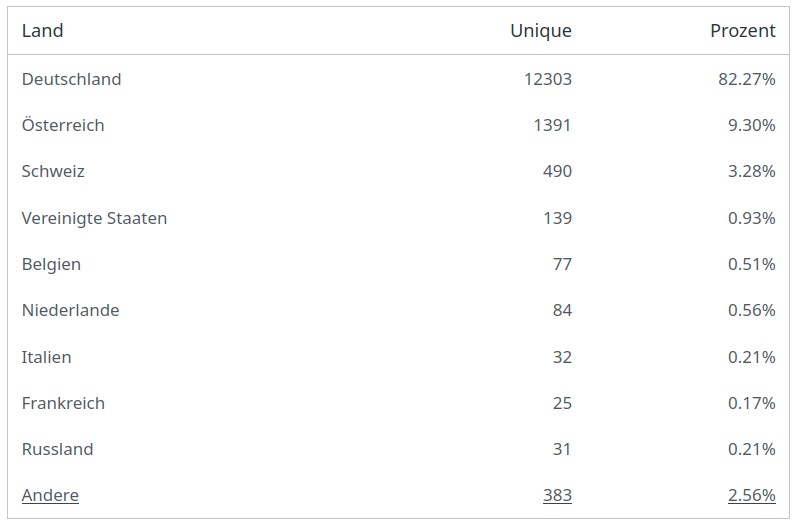Click the 12303 unique count
This screenshot has height=523, width=795.
coord(548,79)
